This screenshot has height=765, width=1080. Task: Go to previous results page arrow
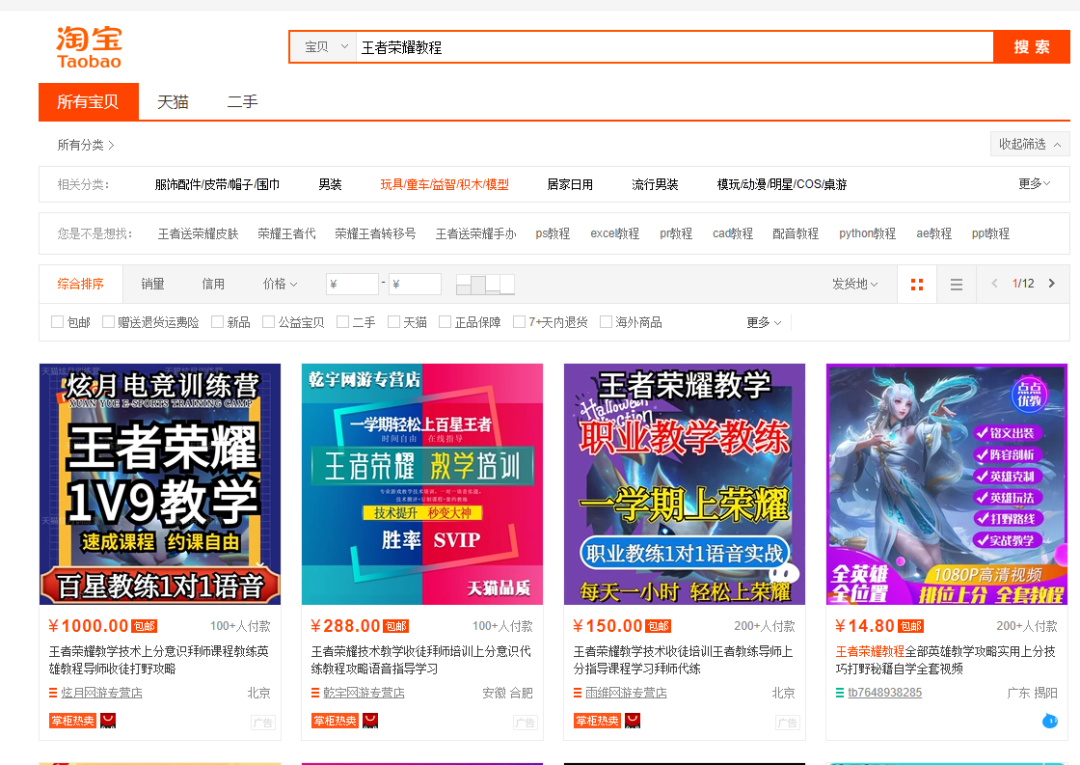click(994, 284)
